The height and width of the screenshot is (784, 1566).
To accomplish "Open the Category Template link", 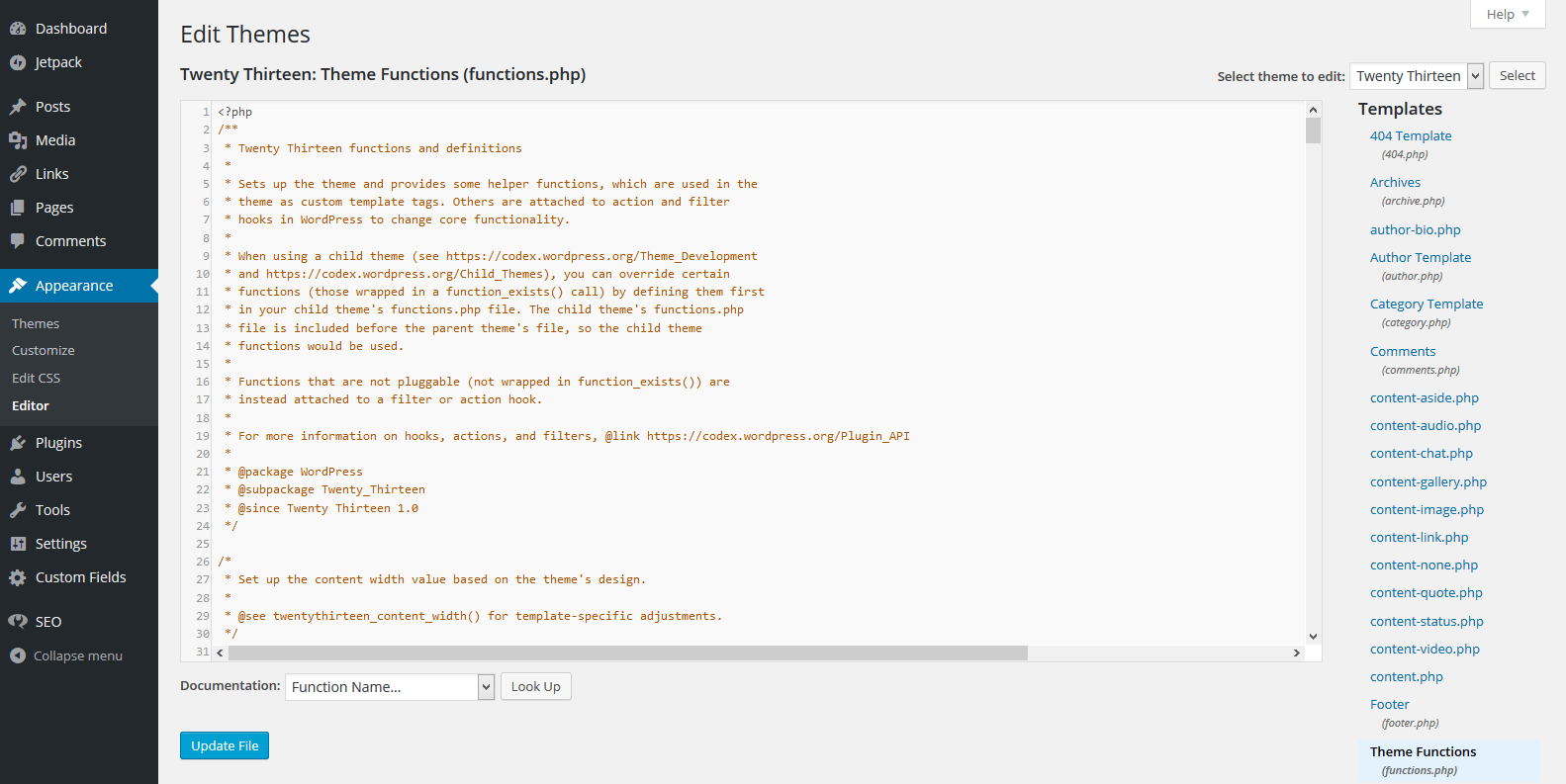I will 1427,304.
